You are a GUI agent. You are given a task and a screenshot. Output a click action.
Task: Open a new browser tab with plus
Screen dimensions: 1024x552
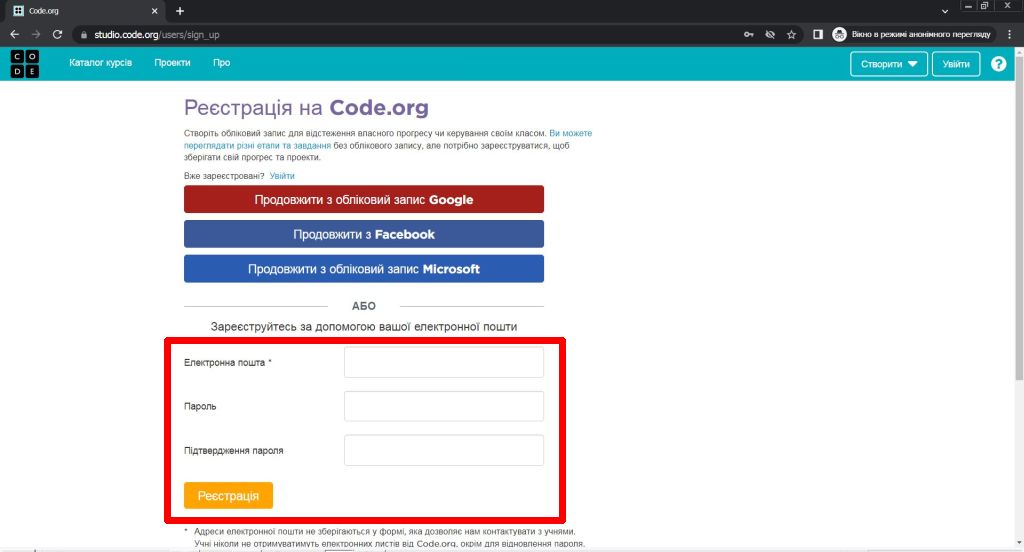(x=180, y=11)
